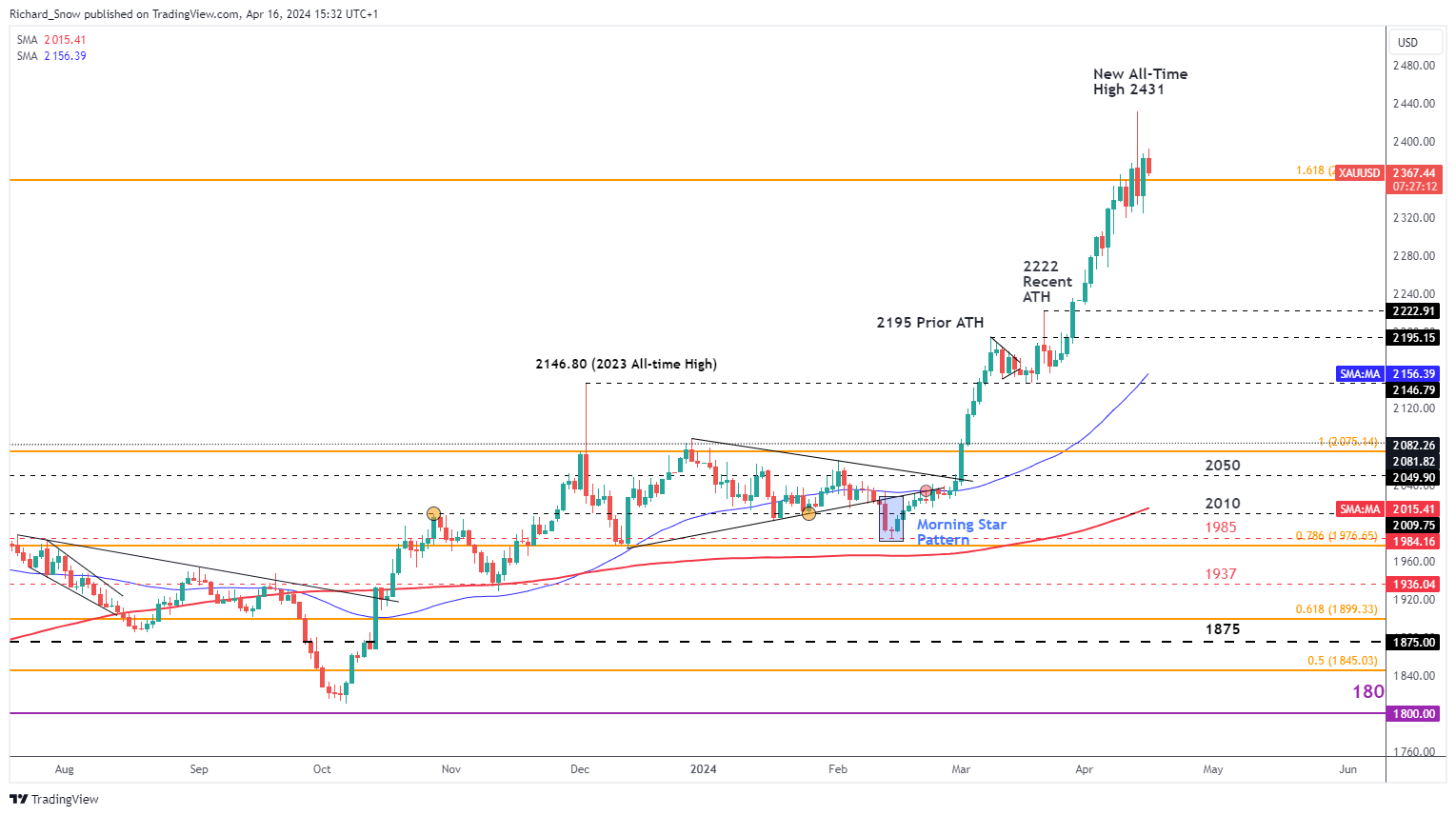Click the Mar label on time axis
Viewport: 1456px width, 816px height.
click(x=961, y=769)
